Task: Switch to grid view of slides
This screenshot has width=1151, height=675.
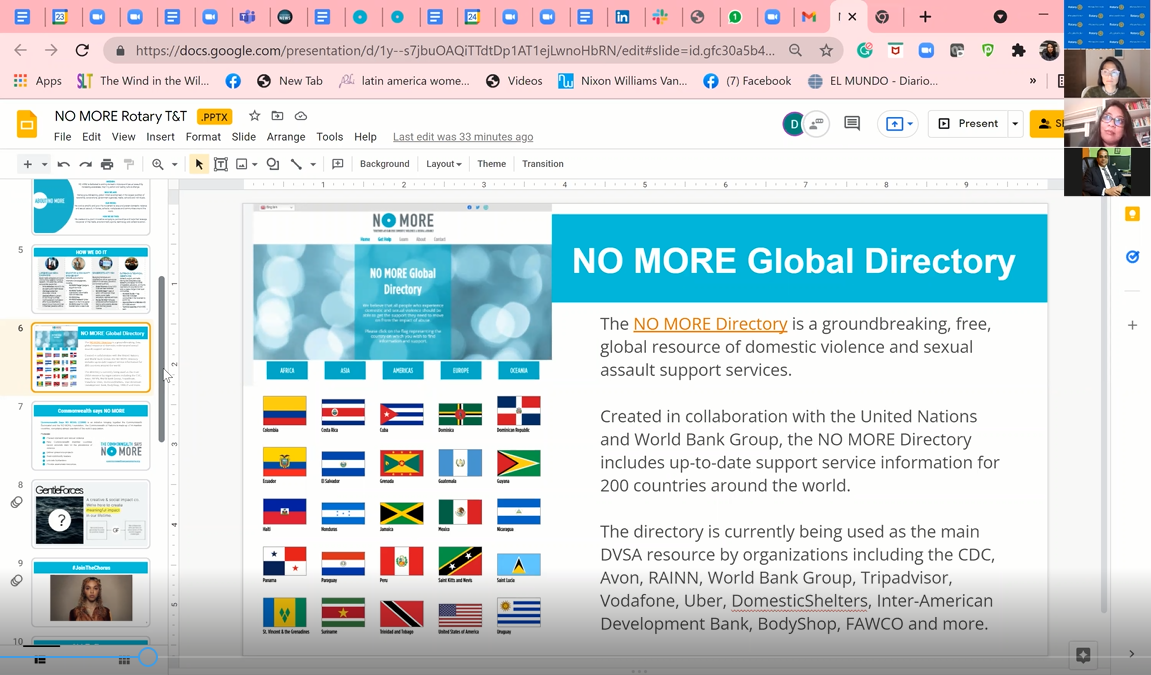Action: 124,660
